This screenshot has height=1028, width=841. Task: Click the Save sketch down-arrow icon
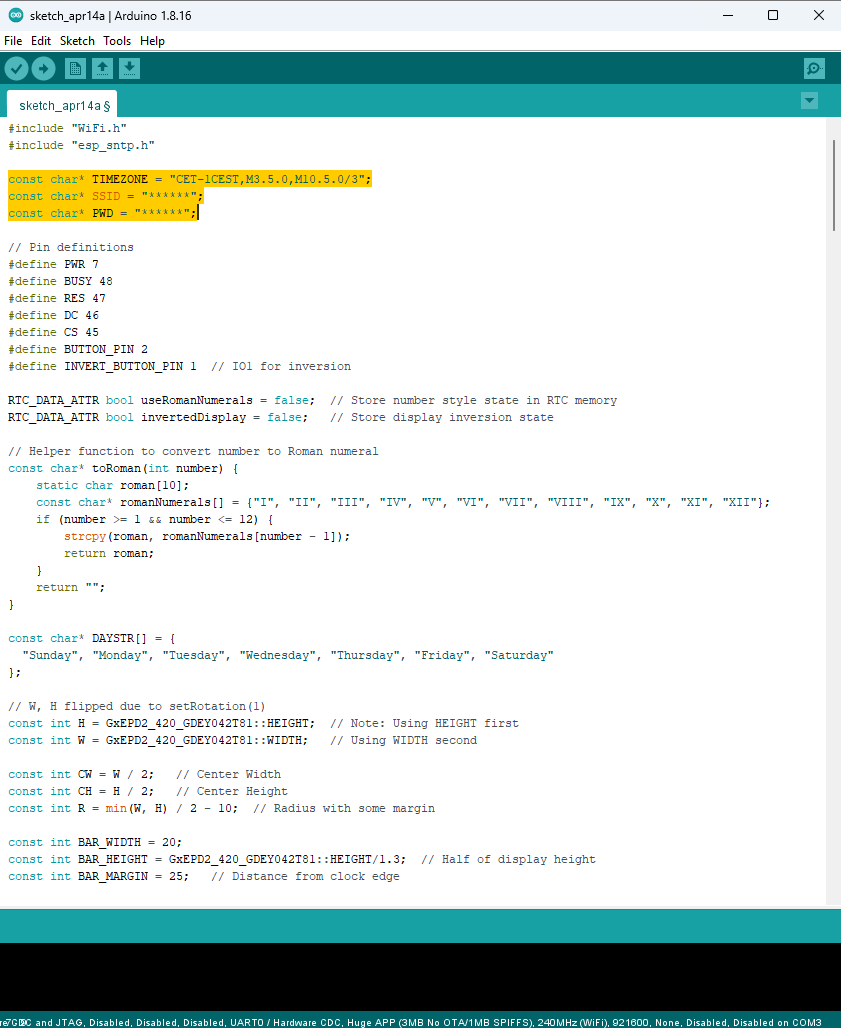click(129, 68)
